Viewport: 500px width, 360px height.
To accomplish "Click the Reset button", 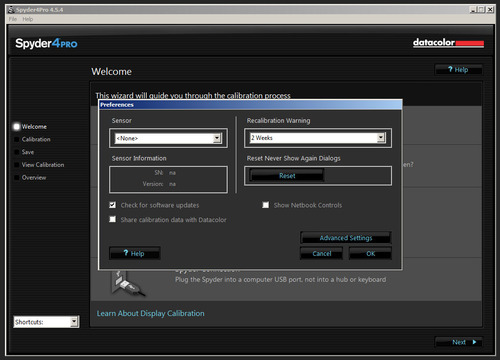I will pos(287,176).
